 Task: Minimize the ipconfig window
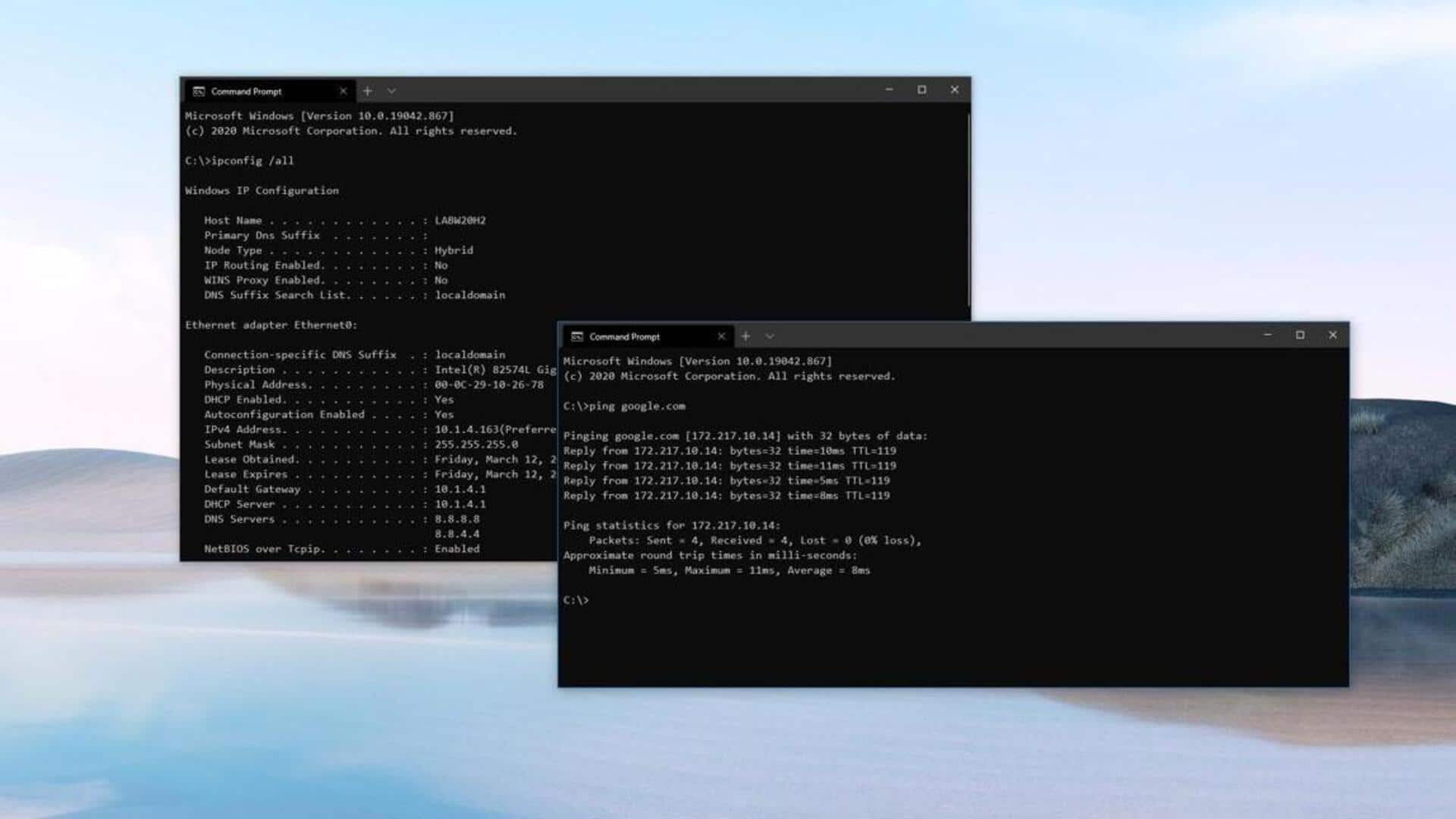coord(889,89)
